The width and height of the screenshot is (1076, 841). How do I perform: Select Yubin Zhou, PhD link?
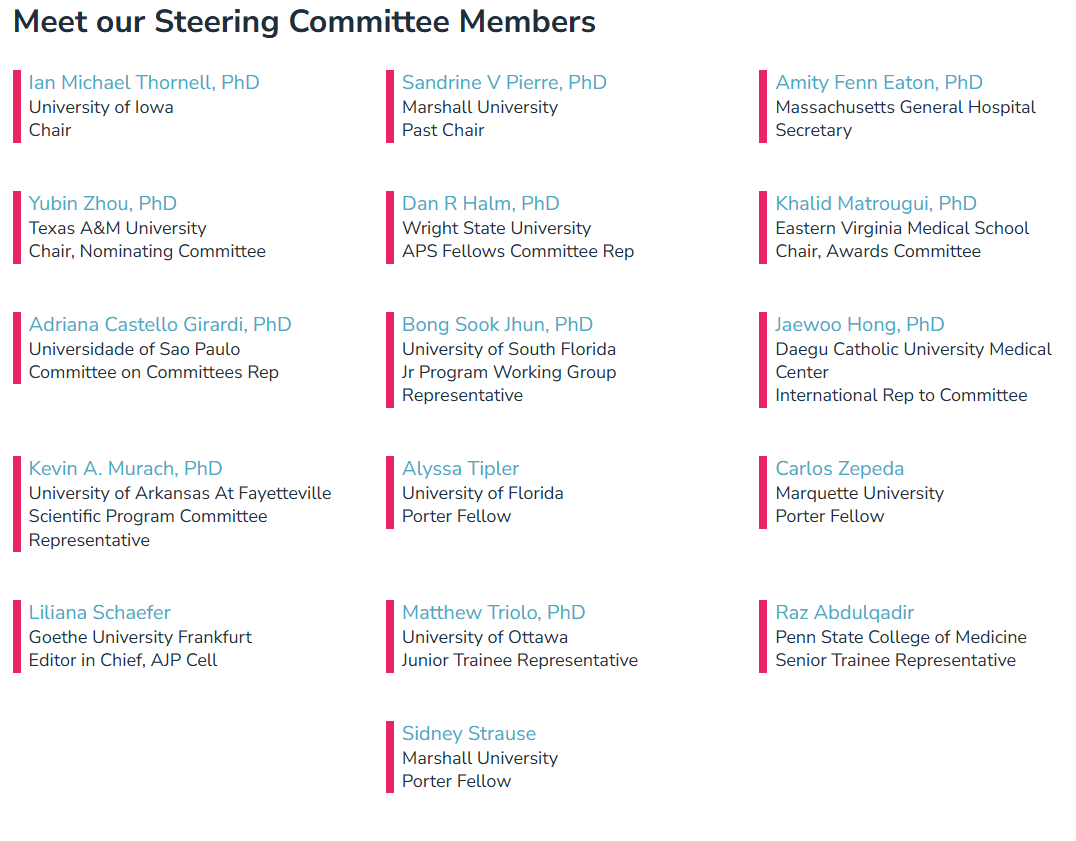(x=103, y=204)
